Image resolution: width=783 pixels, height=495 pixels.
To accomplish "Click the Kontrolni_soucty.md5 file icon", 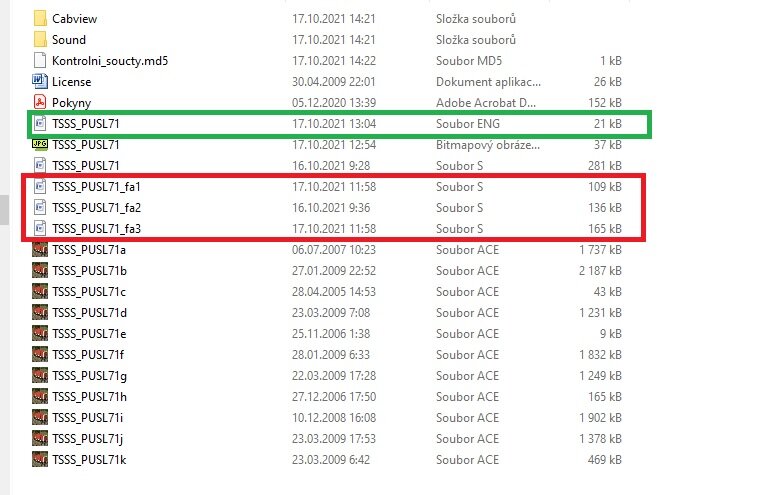I will [40, 61].
